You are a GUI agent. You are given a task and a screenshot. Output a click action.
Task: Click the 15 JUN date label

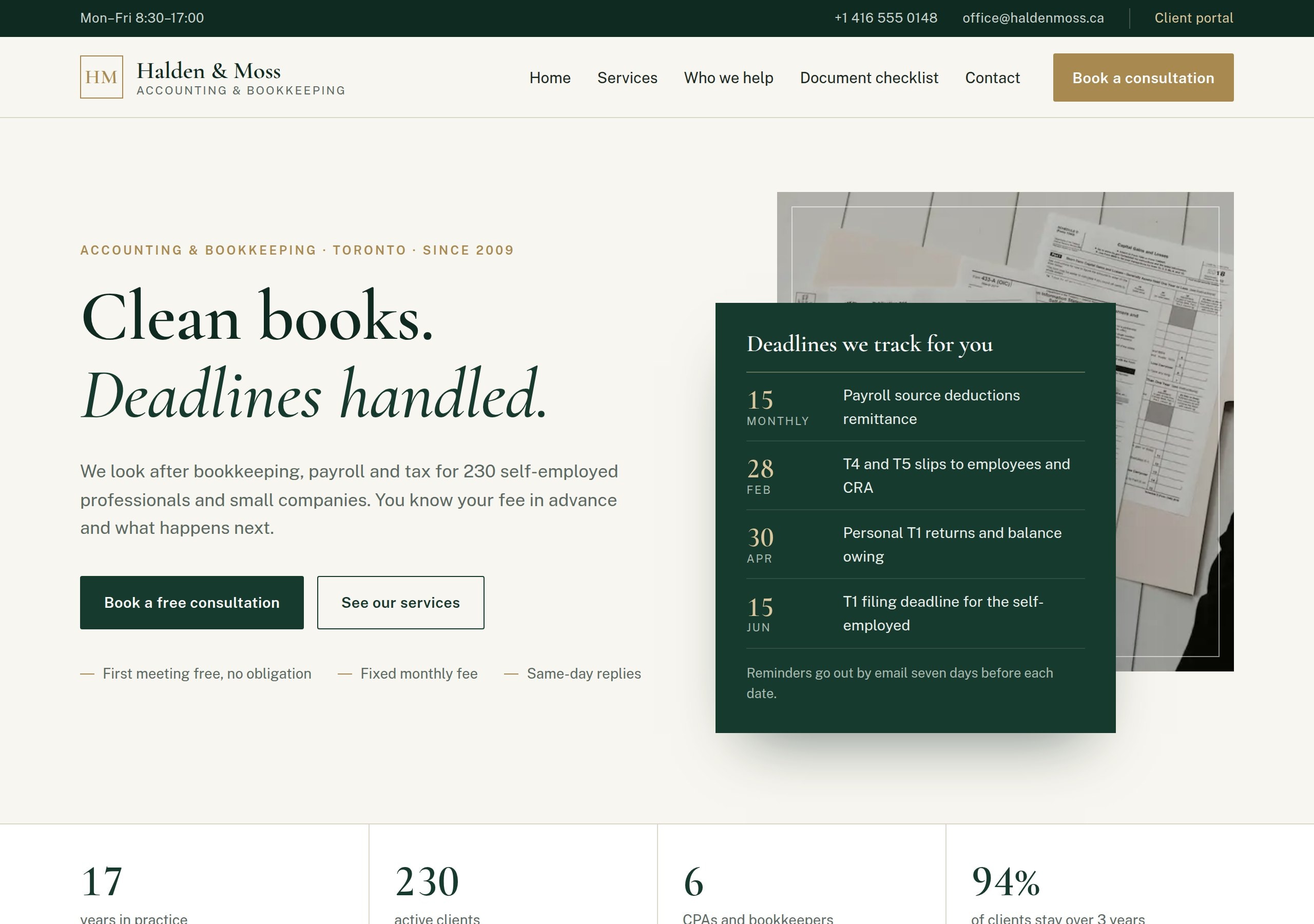[x=760, y=614]
